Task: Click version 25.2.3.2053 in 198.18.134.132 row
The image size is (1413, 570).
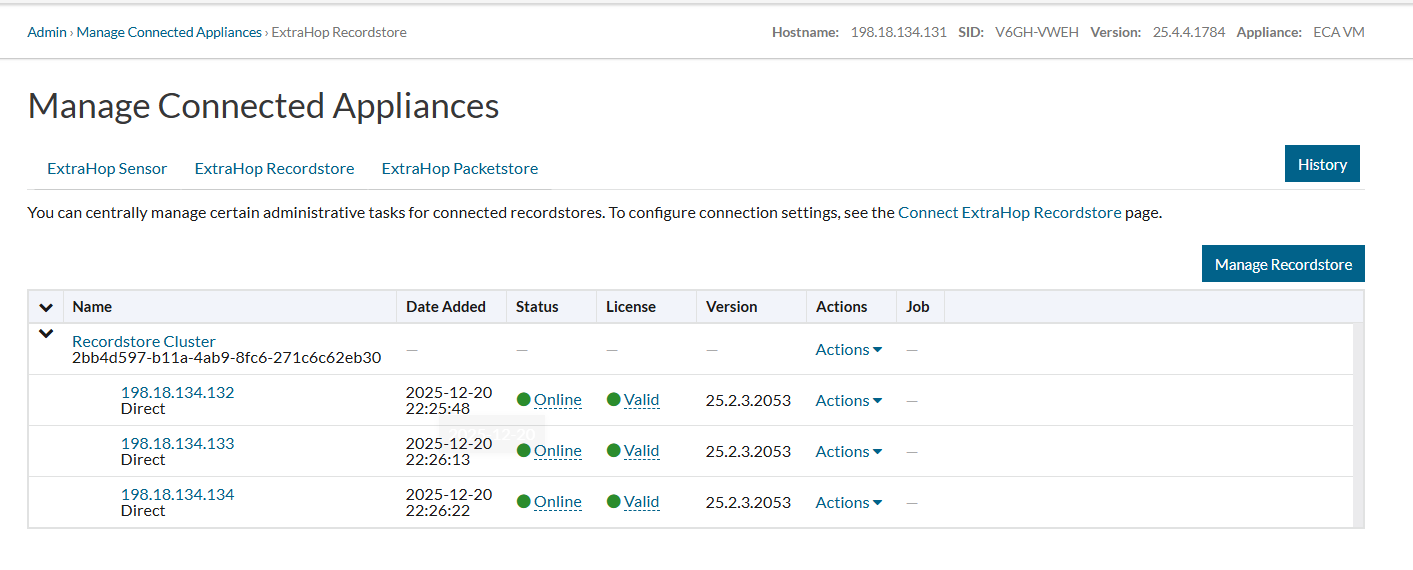Action: tap(748, 400)
